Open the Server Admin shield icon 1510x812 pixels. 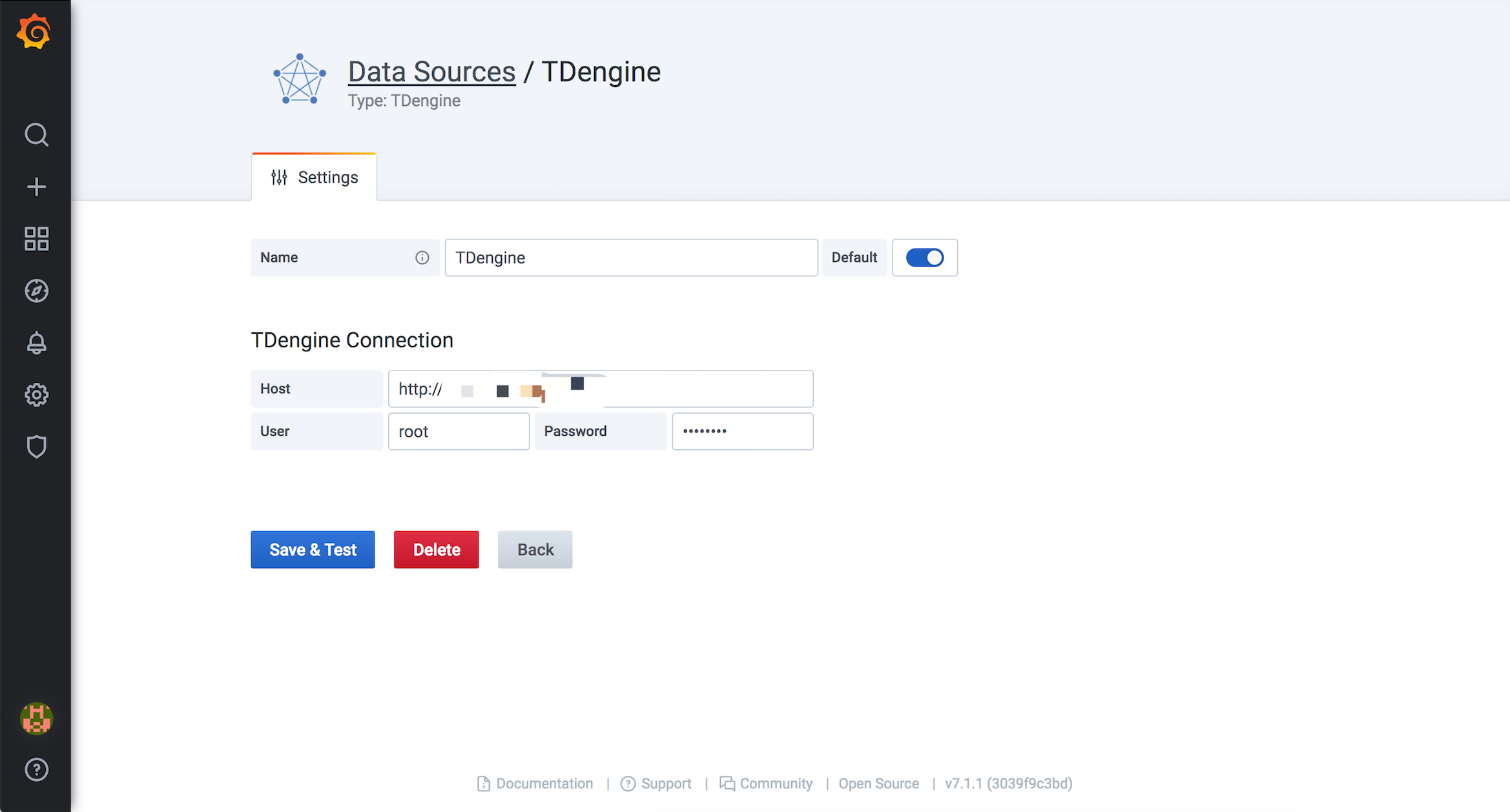[x=36, y=447]
